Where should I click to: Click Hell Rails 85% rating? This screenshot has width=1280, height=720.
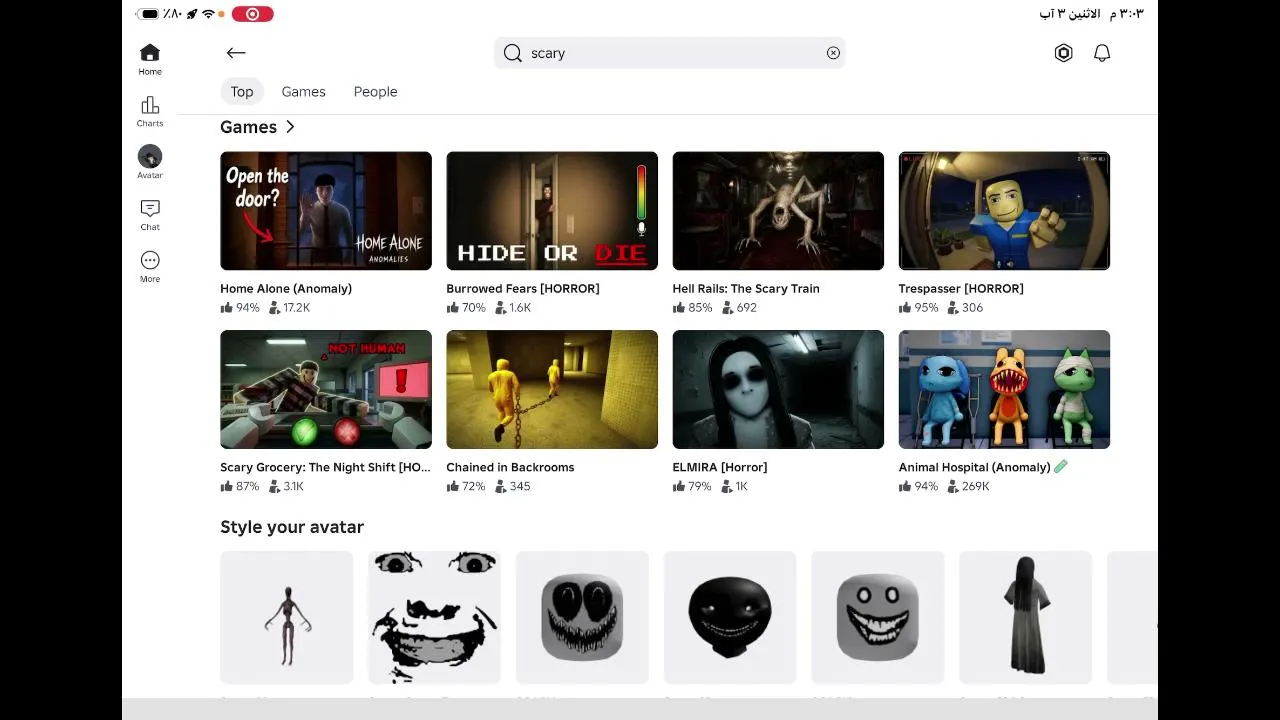tap(692, 308)
